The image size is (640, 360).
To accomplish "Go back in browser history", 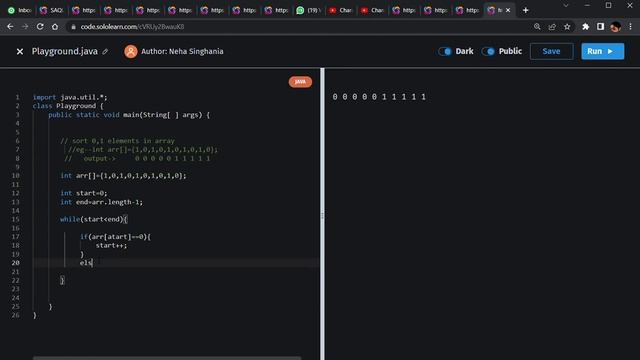I will click(10, 27).
